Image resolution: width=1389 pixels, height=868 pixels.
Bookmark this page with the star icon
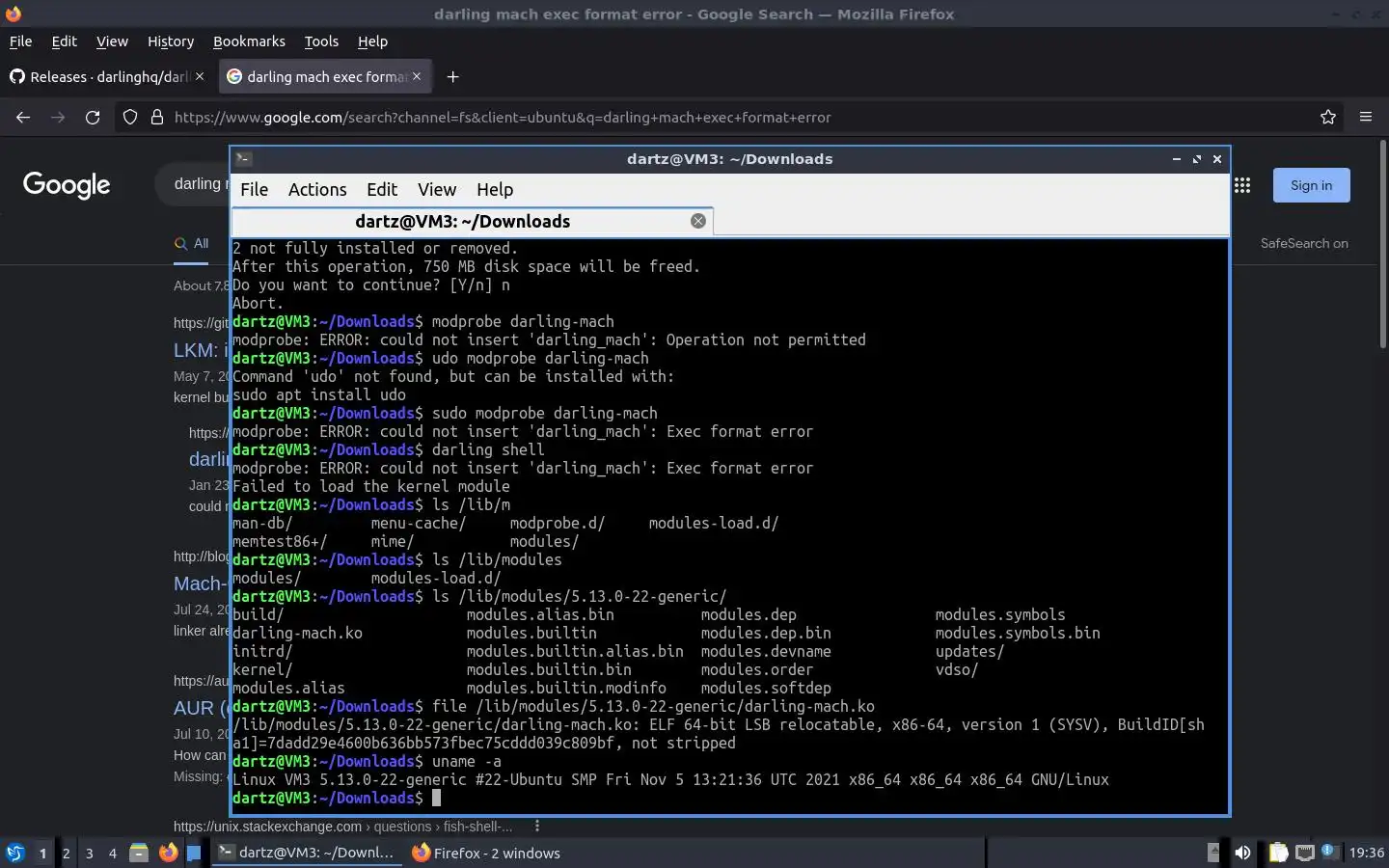click(1328, 117)
